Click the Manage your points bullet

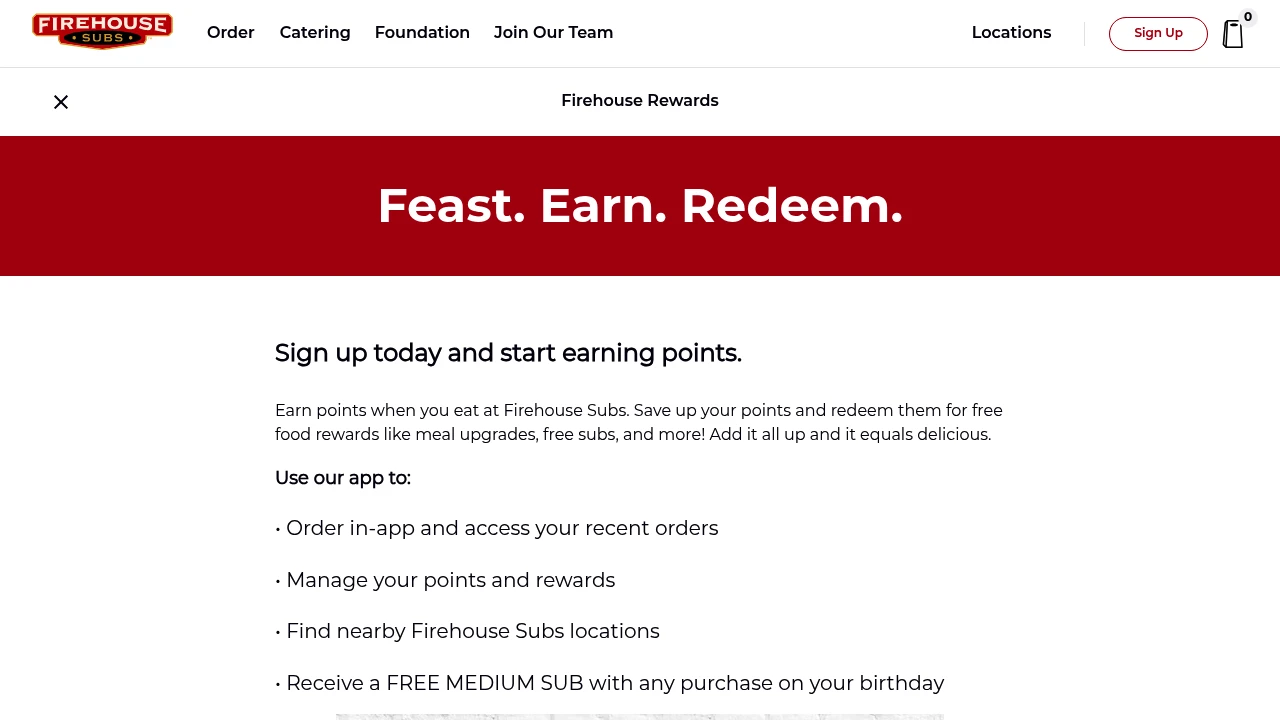[445, 580]
